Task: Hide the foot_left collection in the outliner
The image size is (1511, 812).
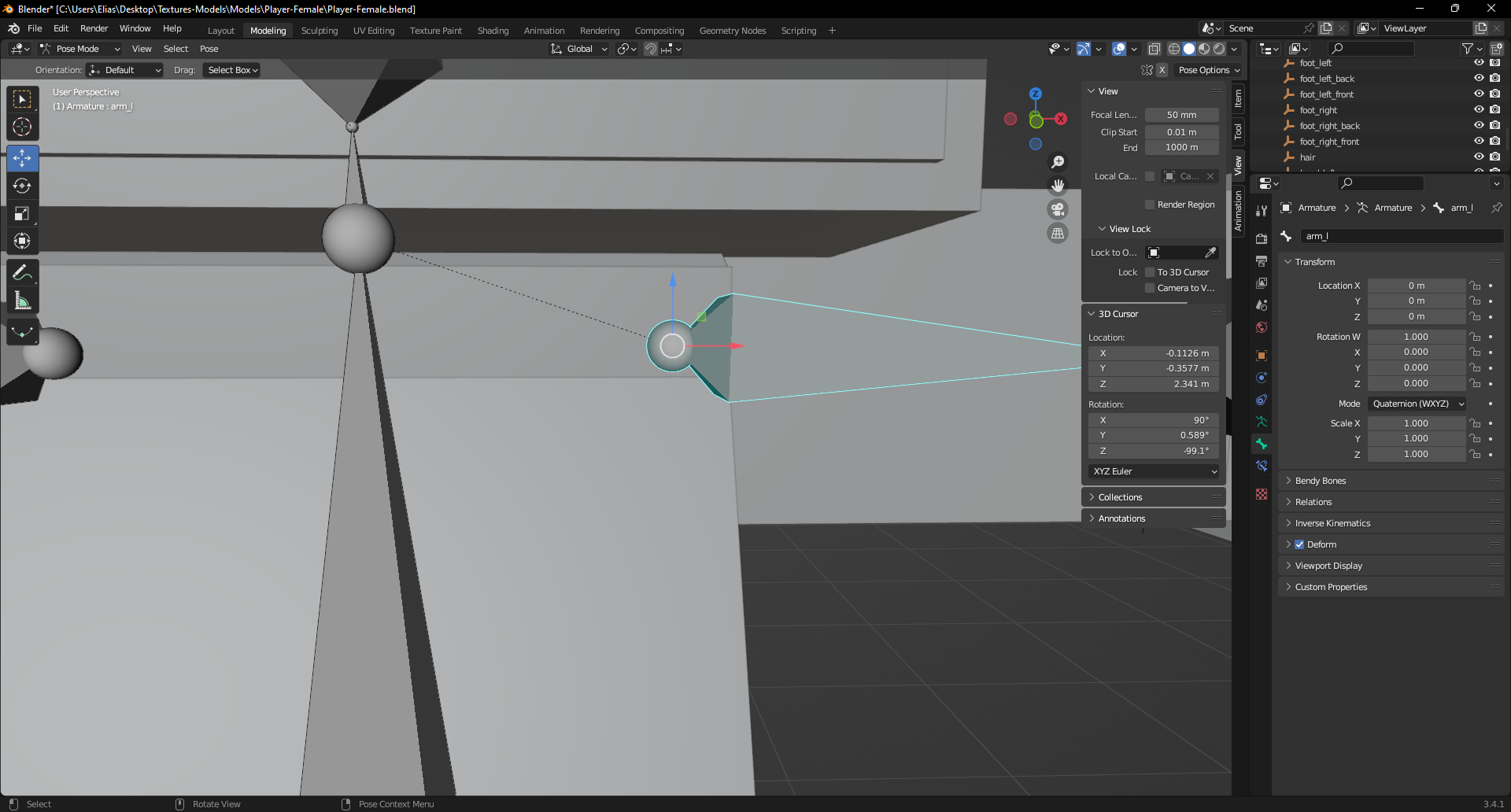Action: click(x=1478, y=63)
